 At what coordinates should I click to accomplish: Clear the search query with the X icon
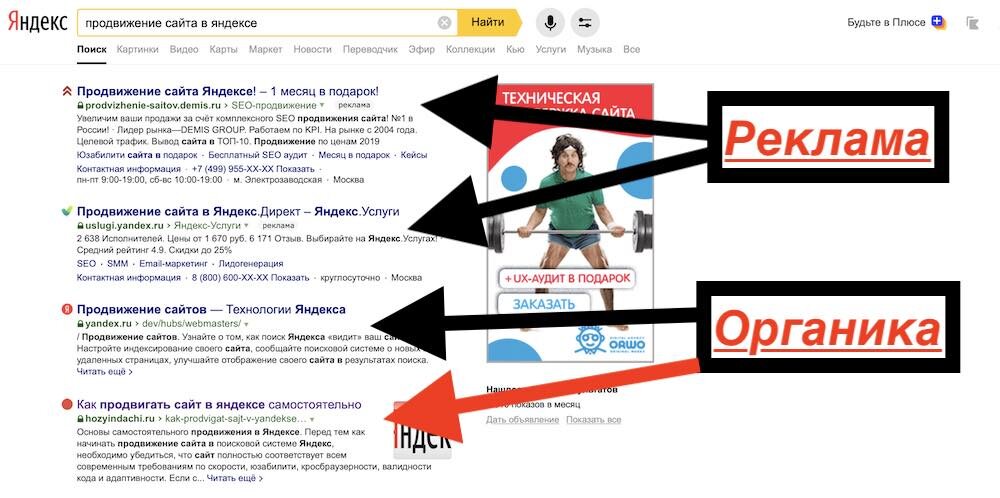(445, 23)
